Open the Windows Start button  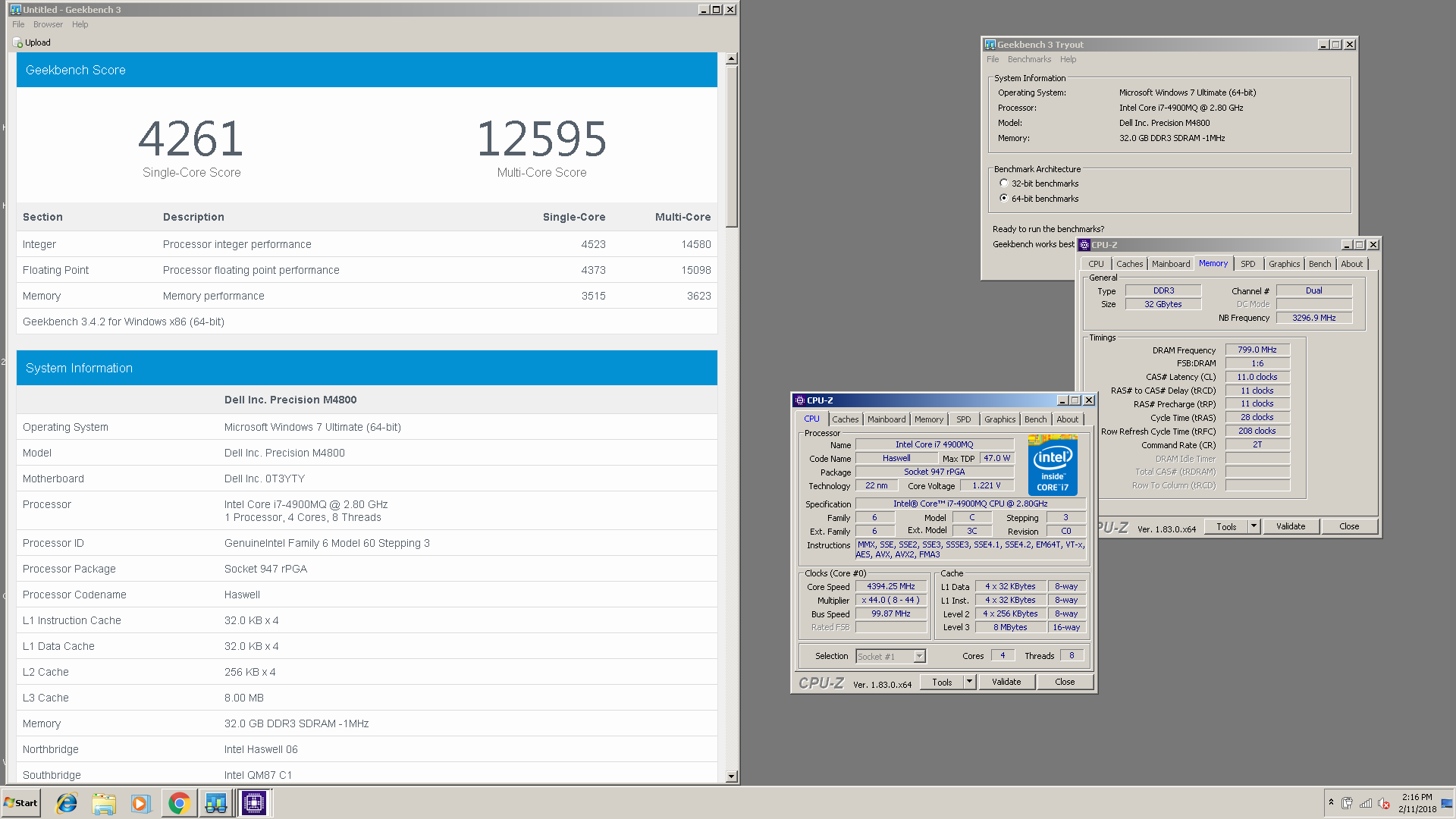point(20,803)
